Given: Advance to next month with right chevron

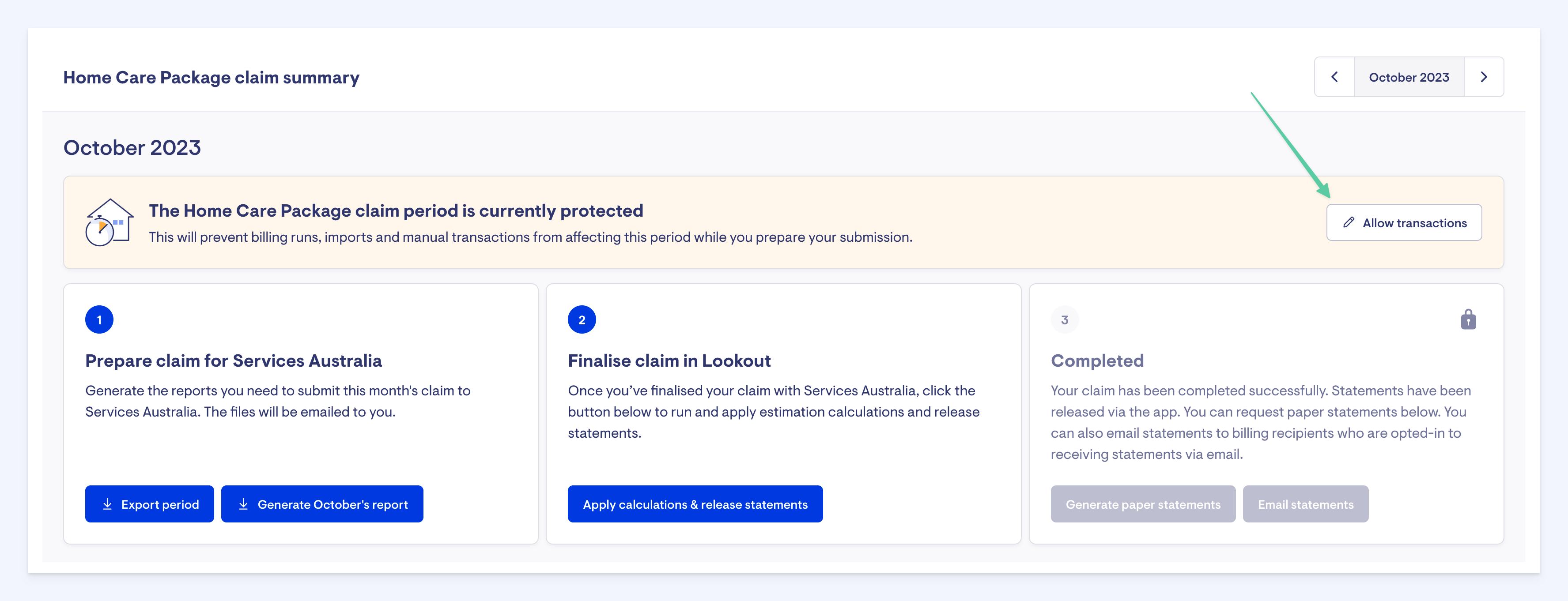Looking at the screenshot, I should 1483,77.
